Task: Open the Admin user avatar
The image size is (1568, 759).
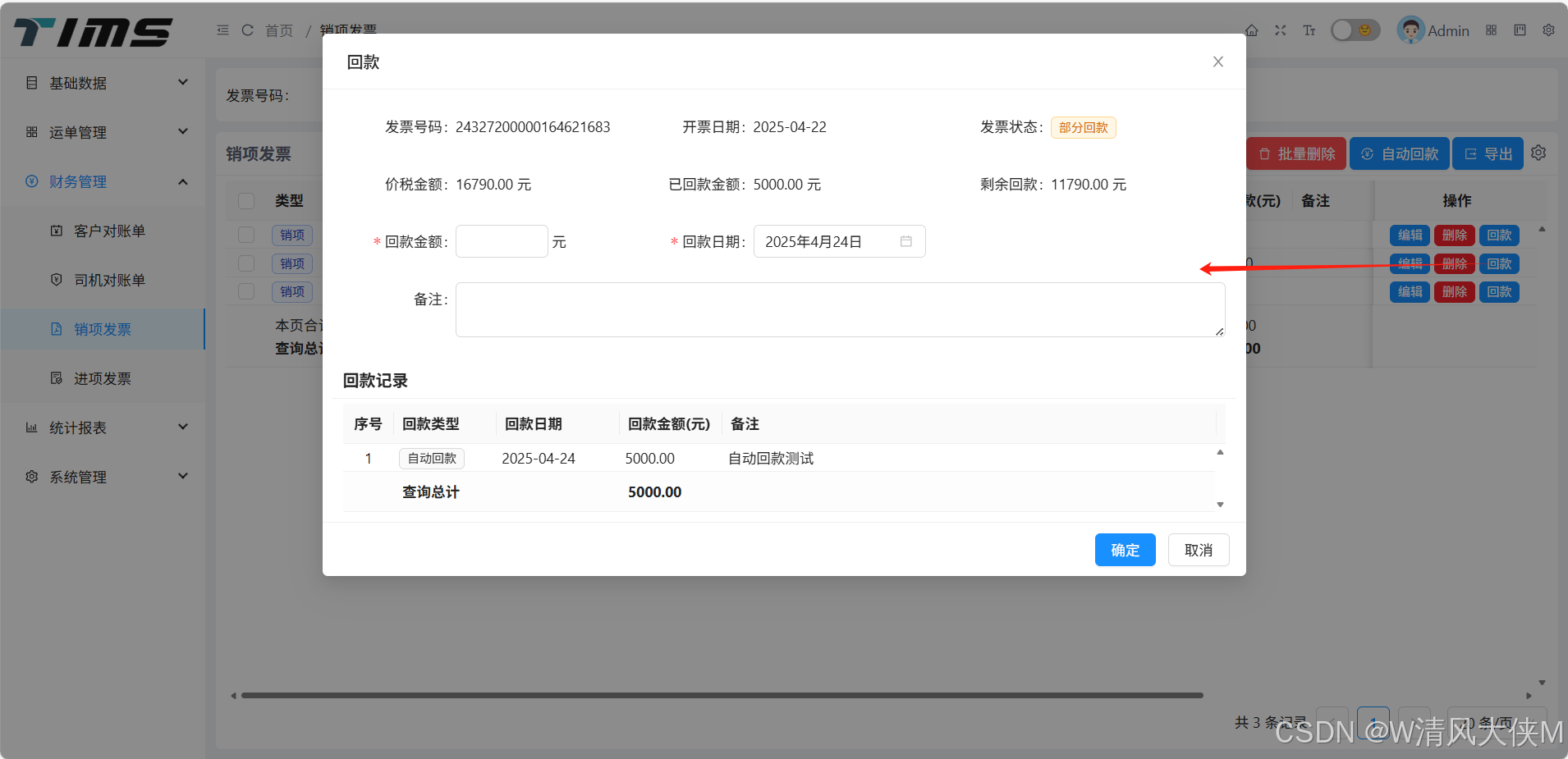Action: (x=1410, y=30)
